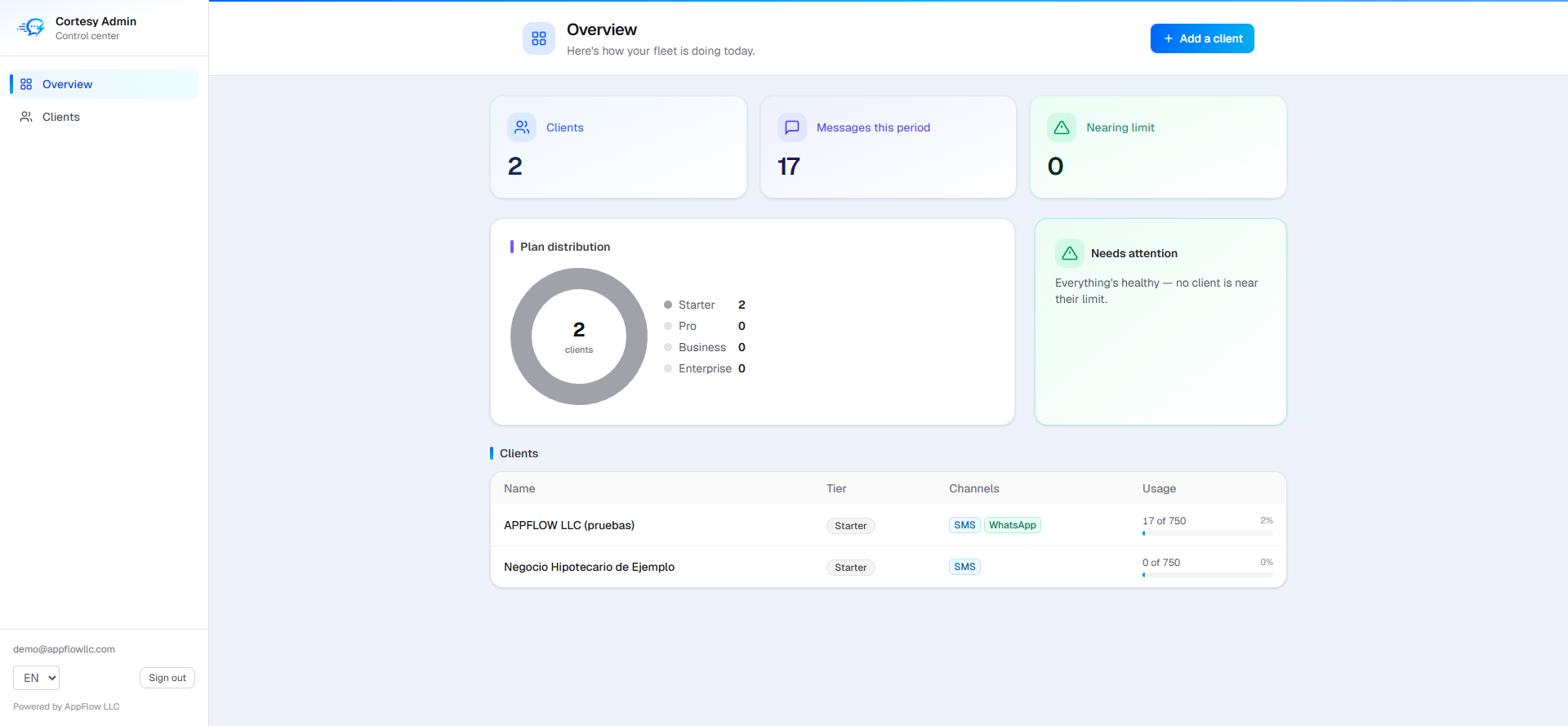Open the Overview sidebar menu item
Viewport: 1568px width, 726px height.
(104, 84)
